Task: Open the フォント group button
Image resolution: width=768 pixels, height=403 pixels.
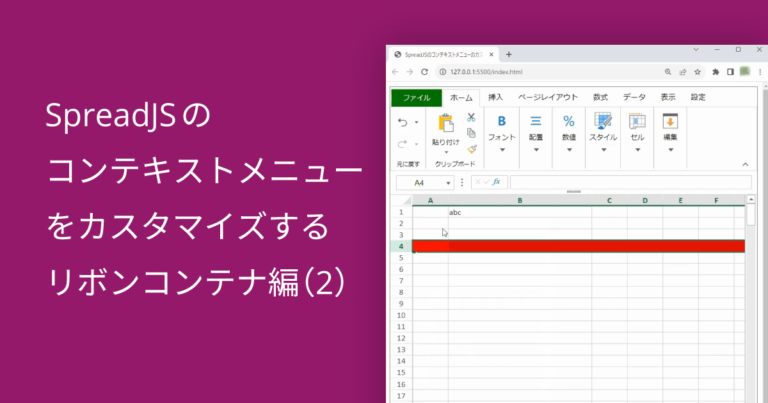Action: 502,134
